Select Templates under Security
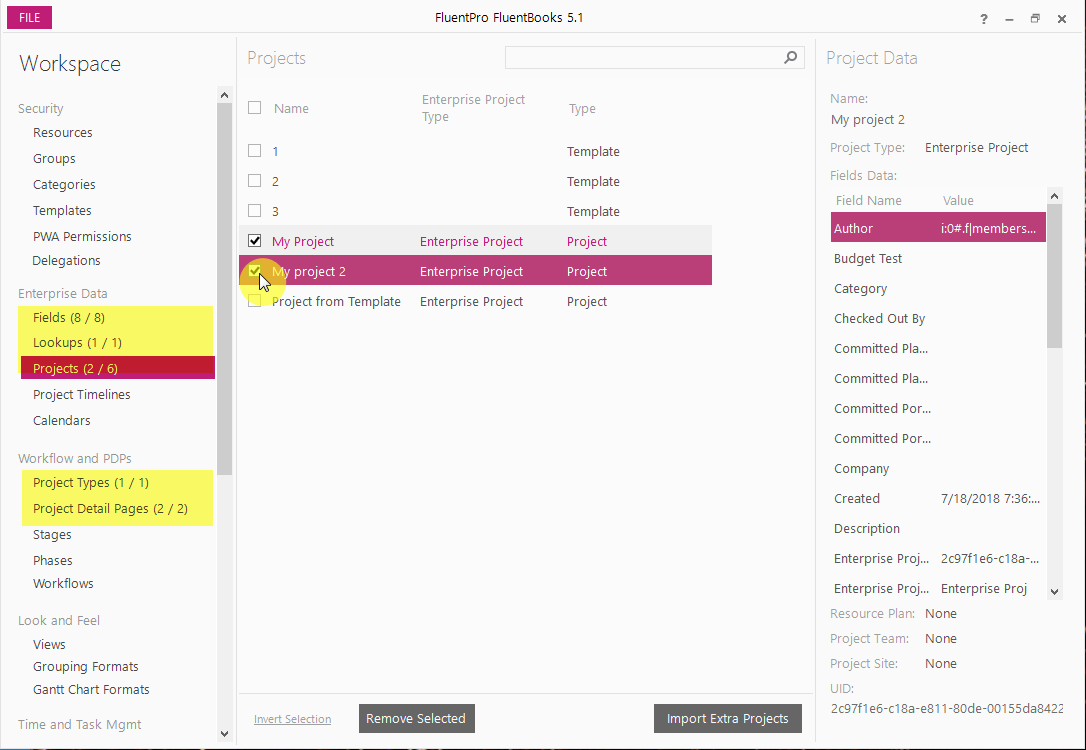1086x750 pixels. (x=62, y=211)
